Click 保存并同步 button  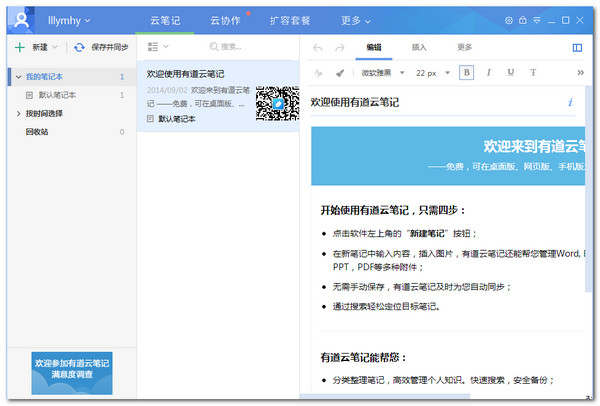point(110,47)
